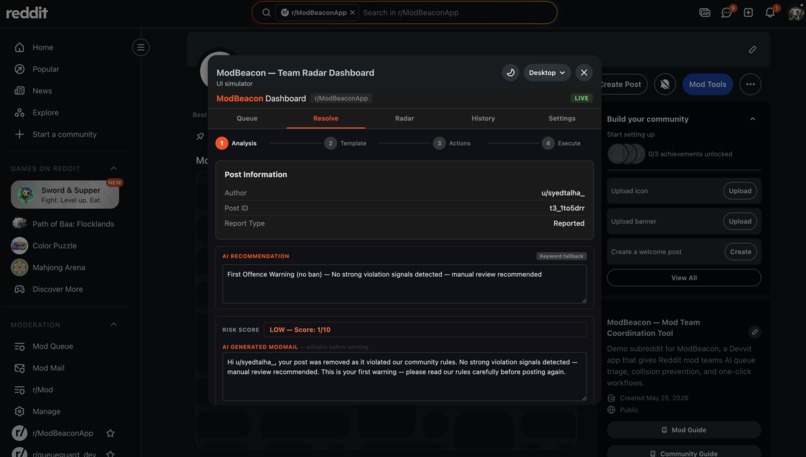Click Upload for Upload icon
The image size is (806, 457).
tap(740, 191)
